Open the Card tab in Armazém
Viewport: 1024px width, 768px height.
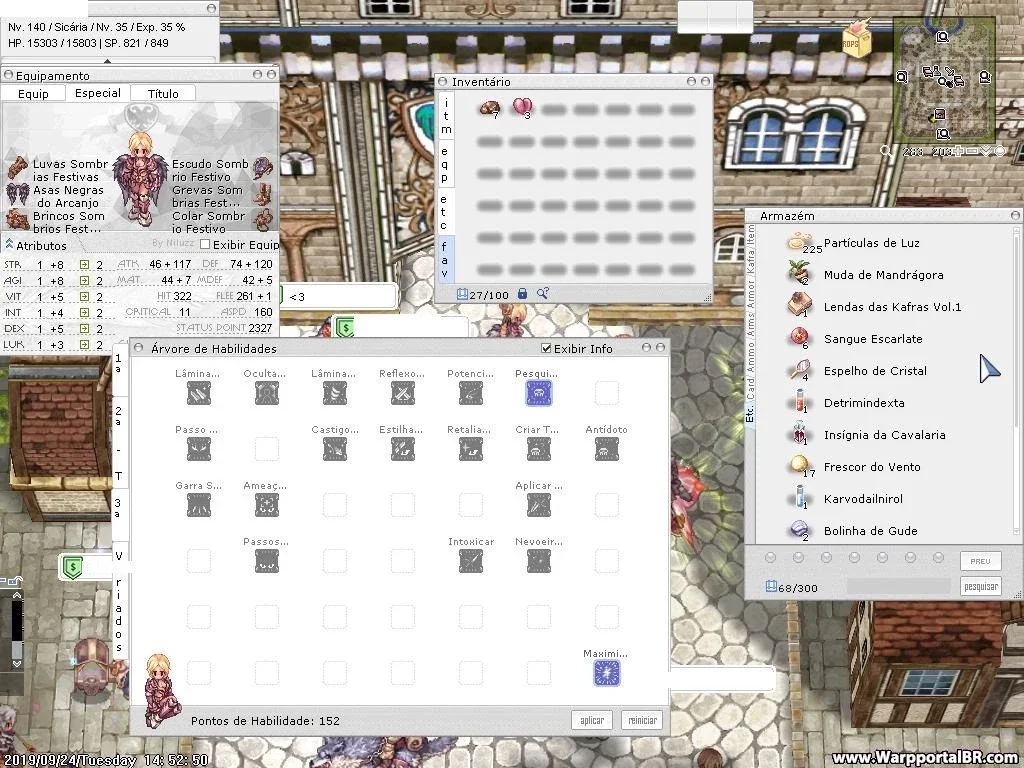[750, 388]
